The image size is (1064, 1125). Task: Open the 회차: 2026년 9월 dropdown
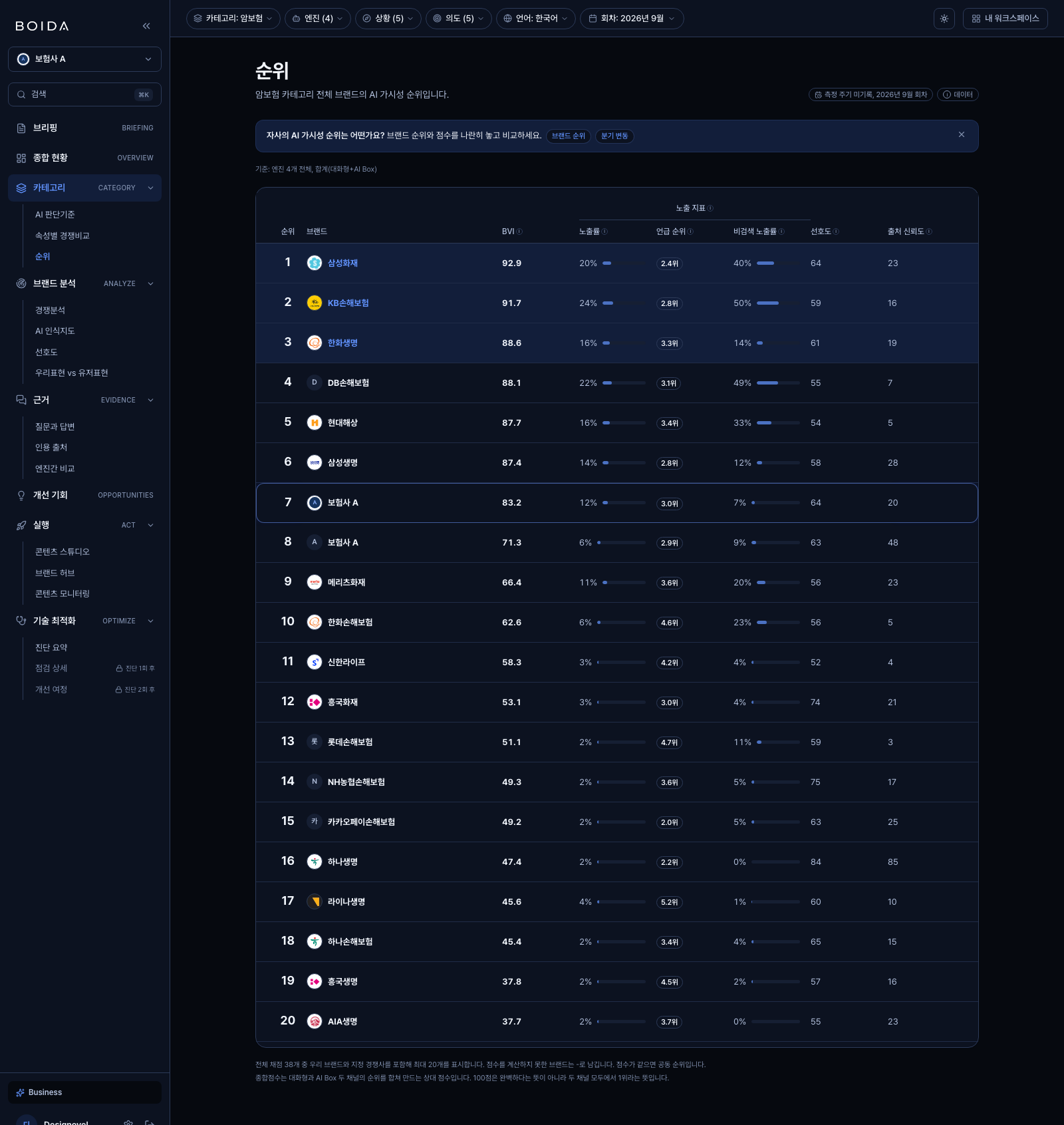tap(632, 19)
